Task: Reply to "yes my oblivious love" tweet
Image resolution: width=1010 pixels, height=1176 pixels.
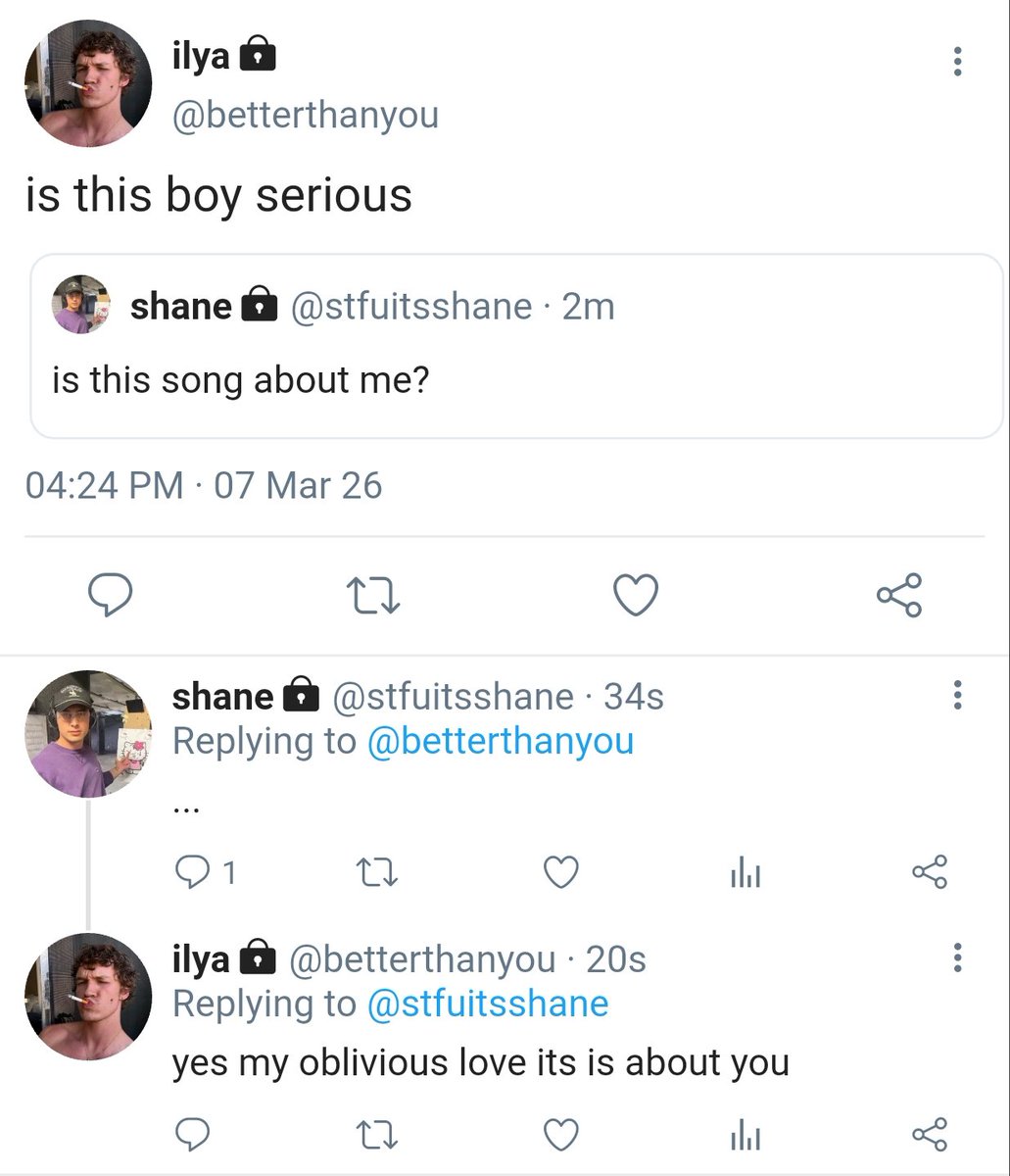Action: tap(191, 1134)
